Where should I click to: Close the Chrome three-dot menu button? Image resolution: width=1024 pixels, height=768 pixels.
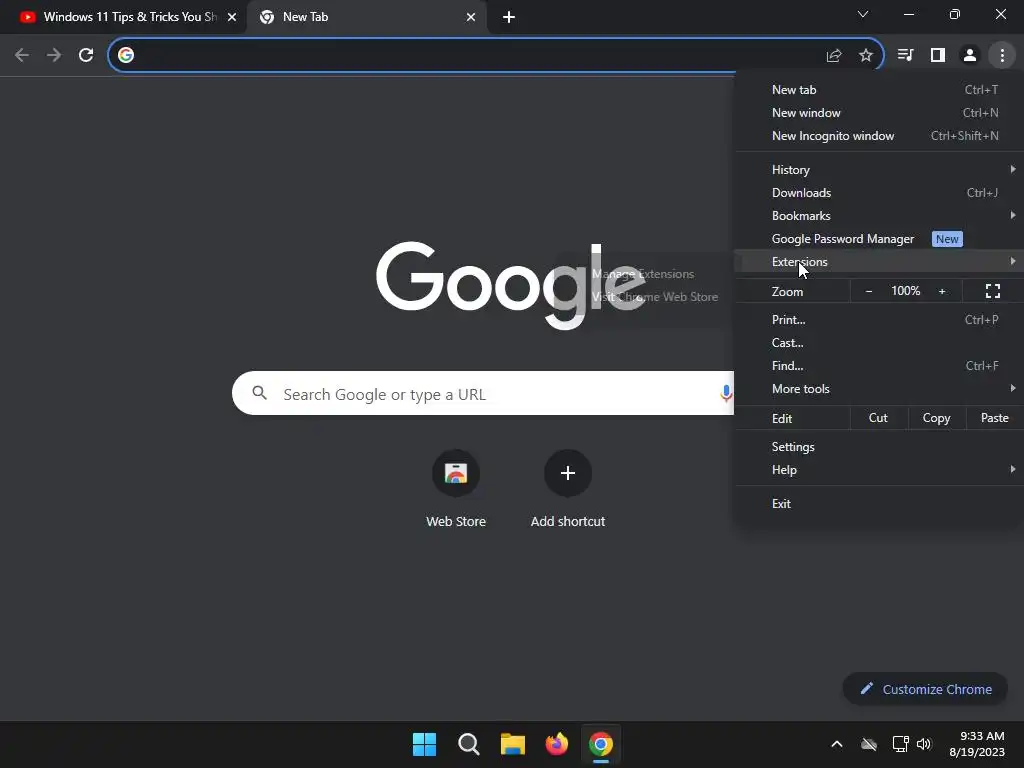coord(1002,55)
